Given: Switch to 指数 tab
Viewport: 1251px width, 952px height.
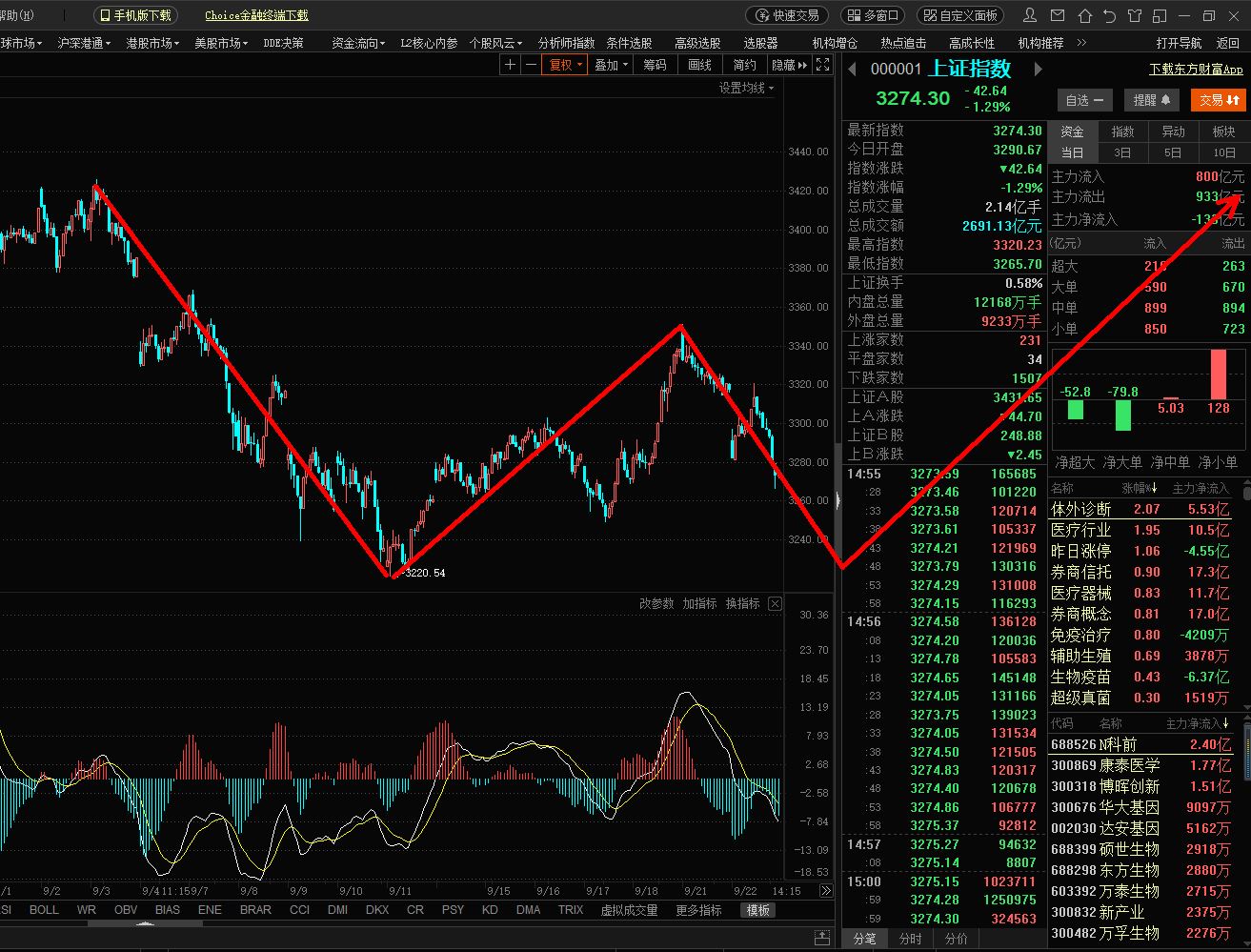Looking at the screenshot, I should [x=1123, y=132].
